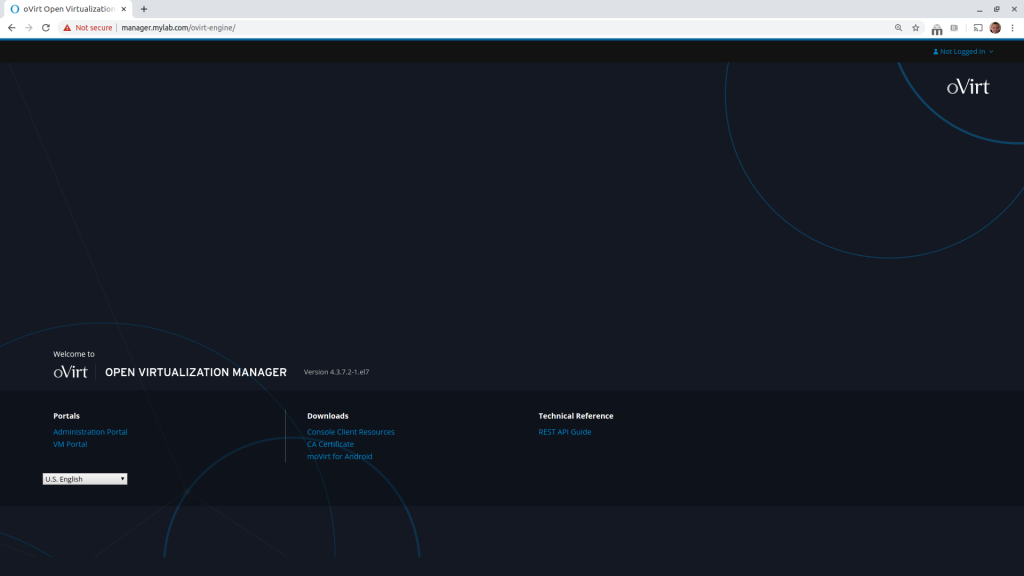The width and height of the screenshot is (1024, 576).
Task: Click the OPEN VIRTUALIZATION MANAGER title
Action: [x=196, y=372]
